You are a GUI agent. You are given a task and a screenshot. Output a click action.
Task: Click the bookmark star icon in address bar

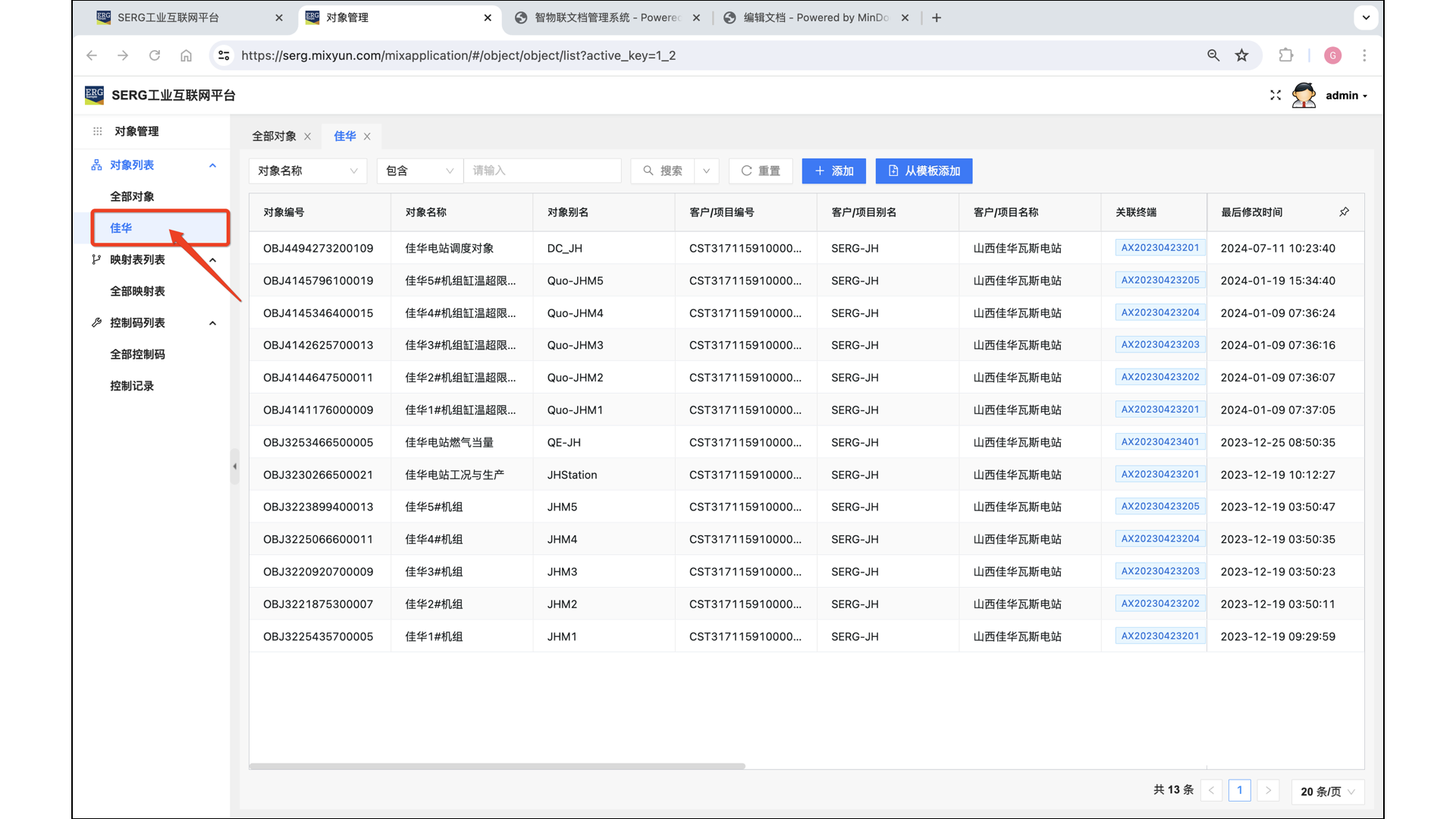[x=1241, y=55]
